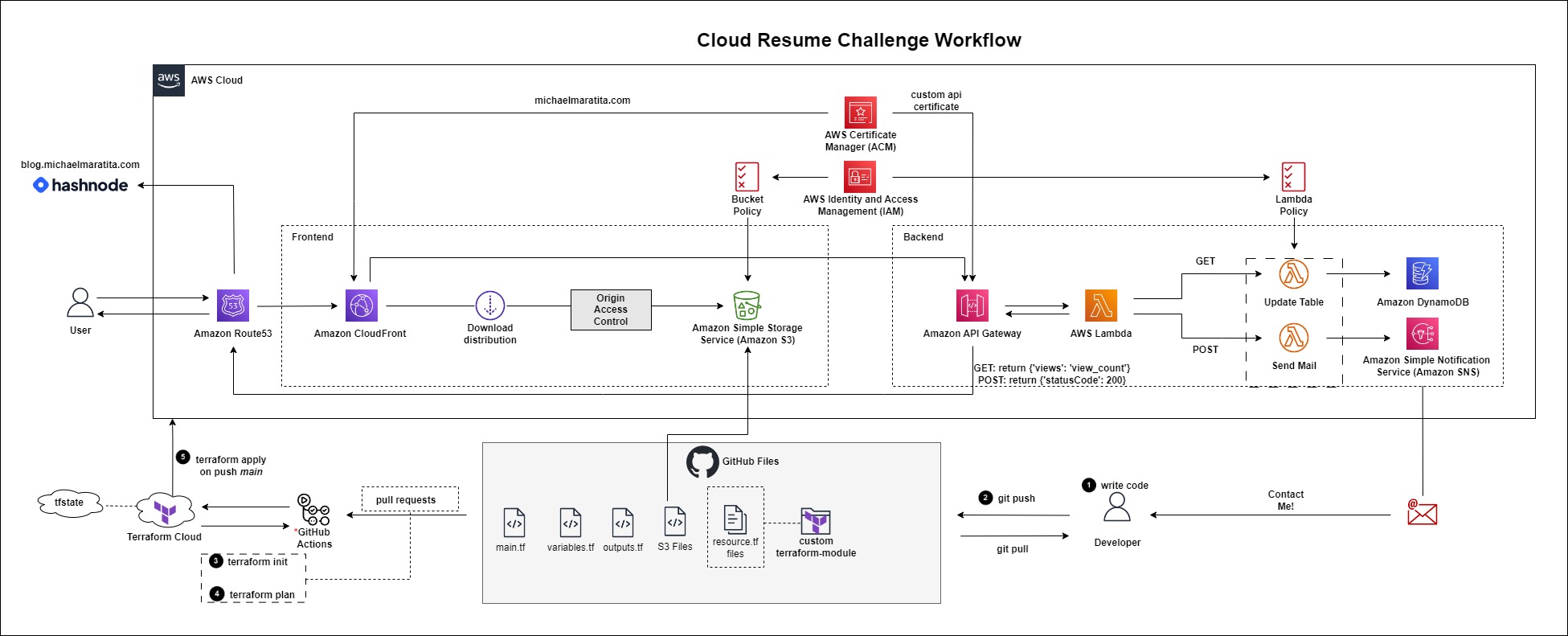This screenshot has width=1568, height=636.
Task: Click the GitHub Files heading
Action: [751, 462]
